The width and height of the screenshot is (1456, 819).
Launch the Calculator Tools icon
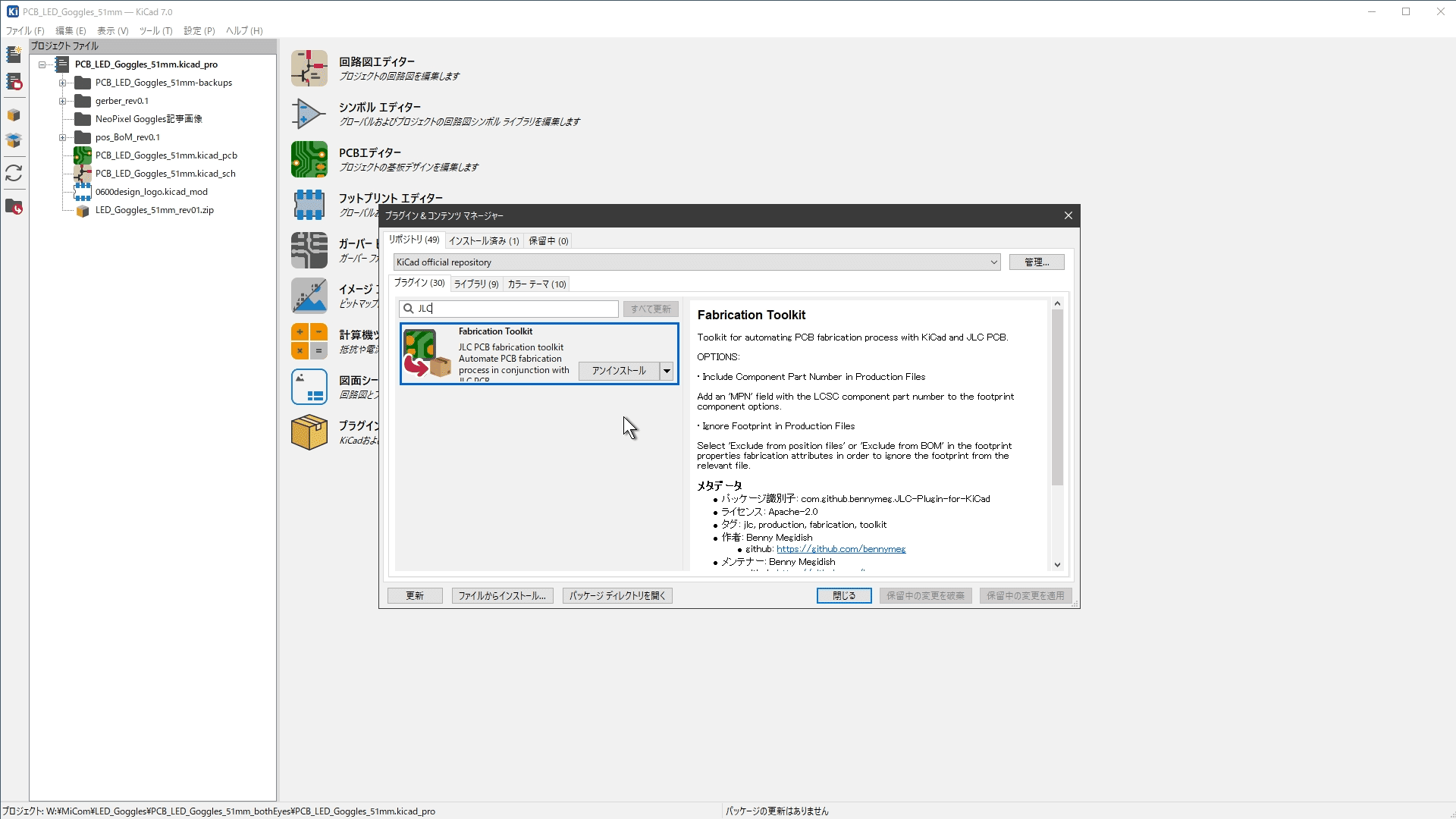(309, 341)
